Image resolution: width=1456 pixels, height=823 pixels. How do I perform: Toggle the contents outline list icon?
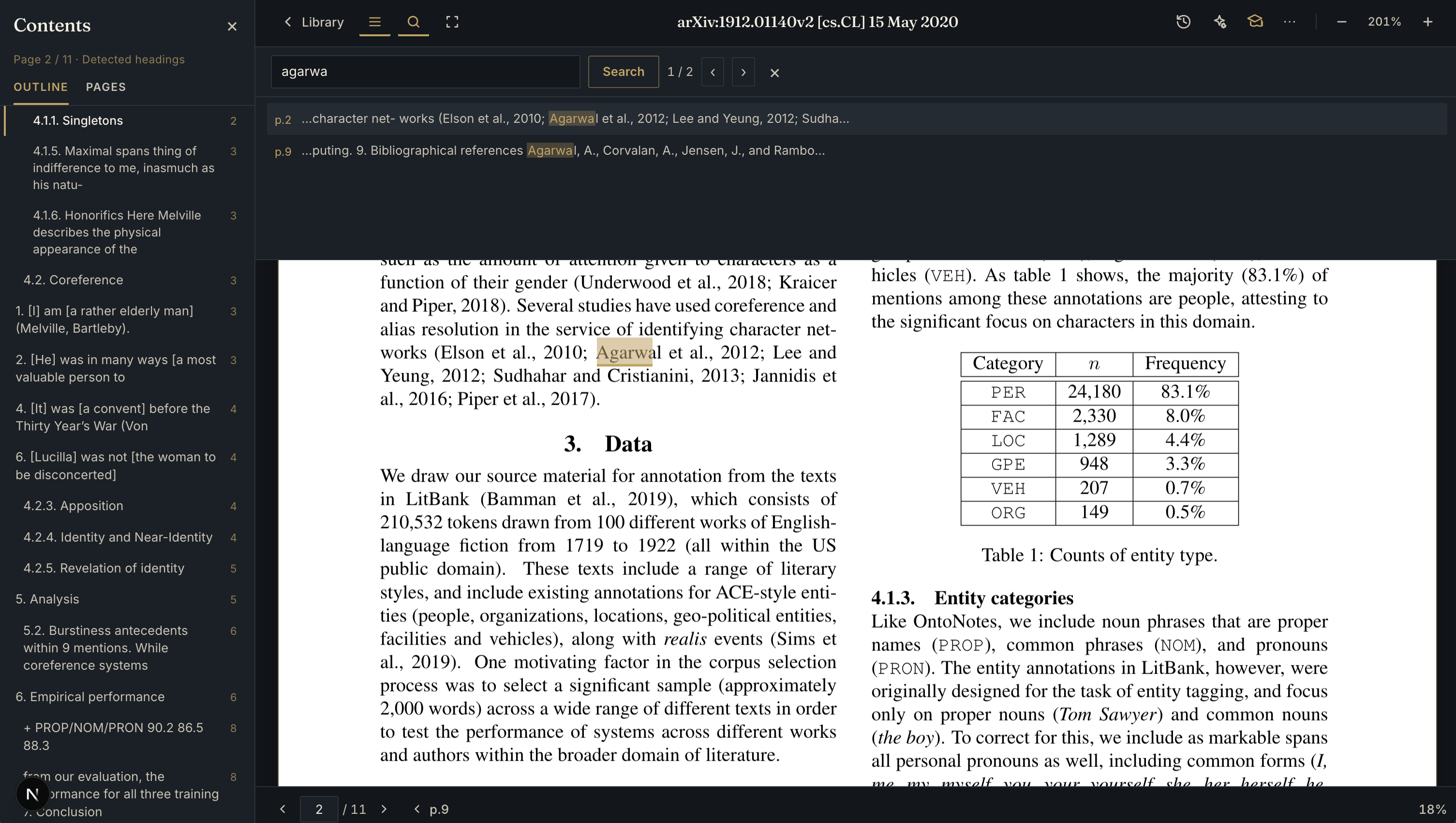click(x=374, y=22)
